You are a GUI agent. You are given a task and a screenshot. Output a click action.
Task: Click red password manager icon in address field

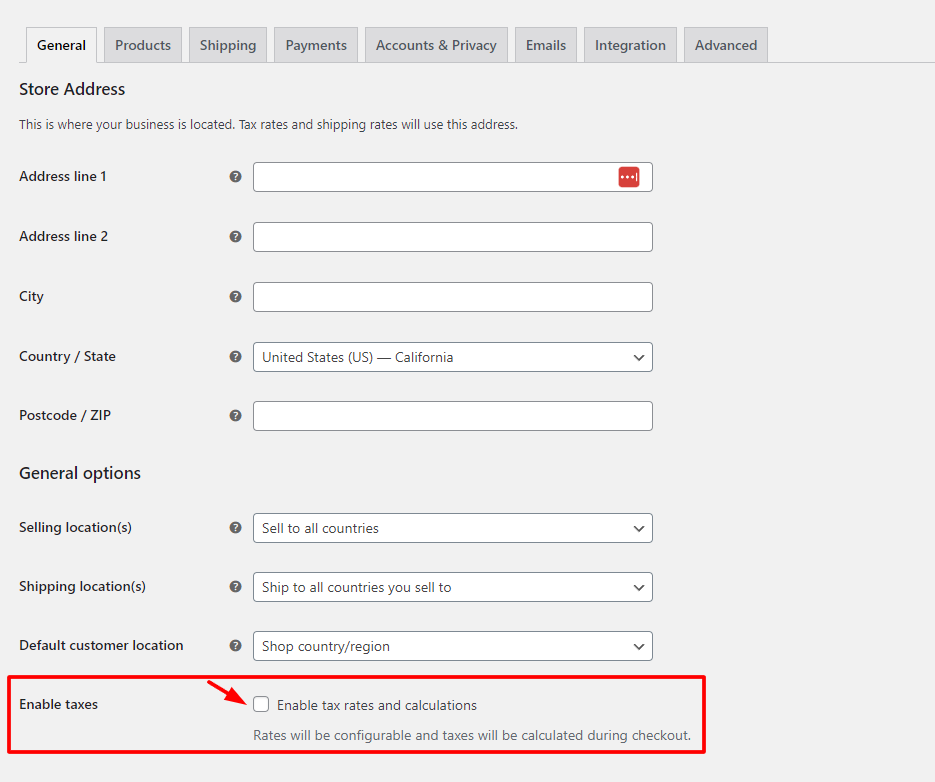(628, 177)
